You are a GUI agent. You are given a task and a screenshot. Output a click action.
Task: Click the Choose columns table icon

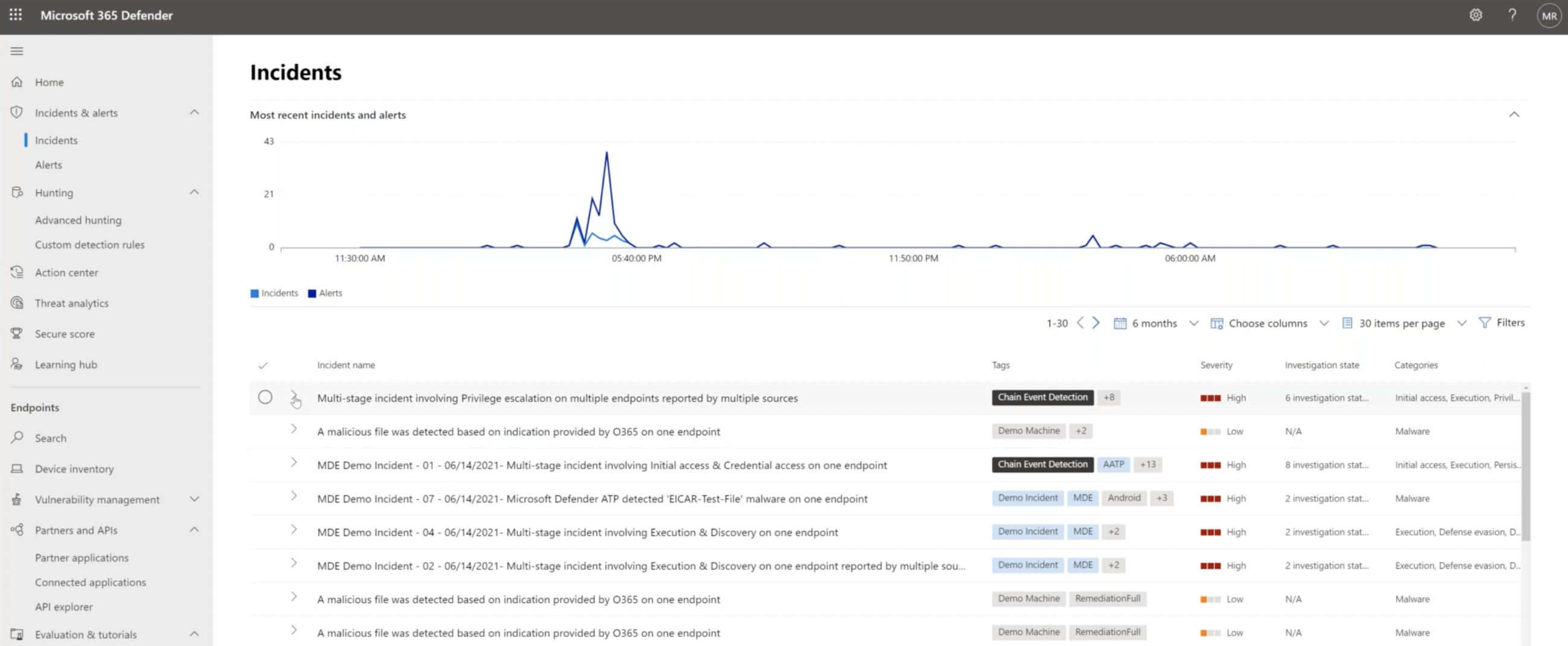[1216, 322]
